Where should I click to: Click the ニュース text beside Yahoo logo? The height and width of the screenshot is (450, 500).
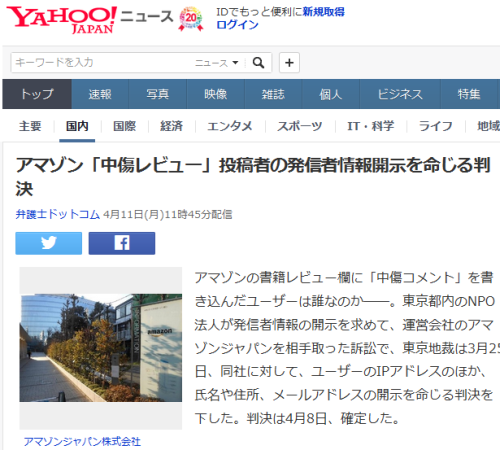(x=147, y=16)
